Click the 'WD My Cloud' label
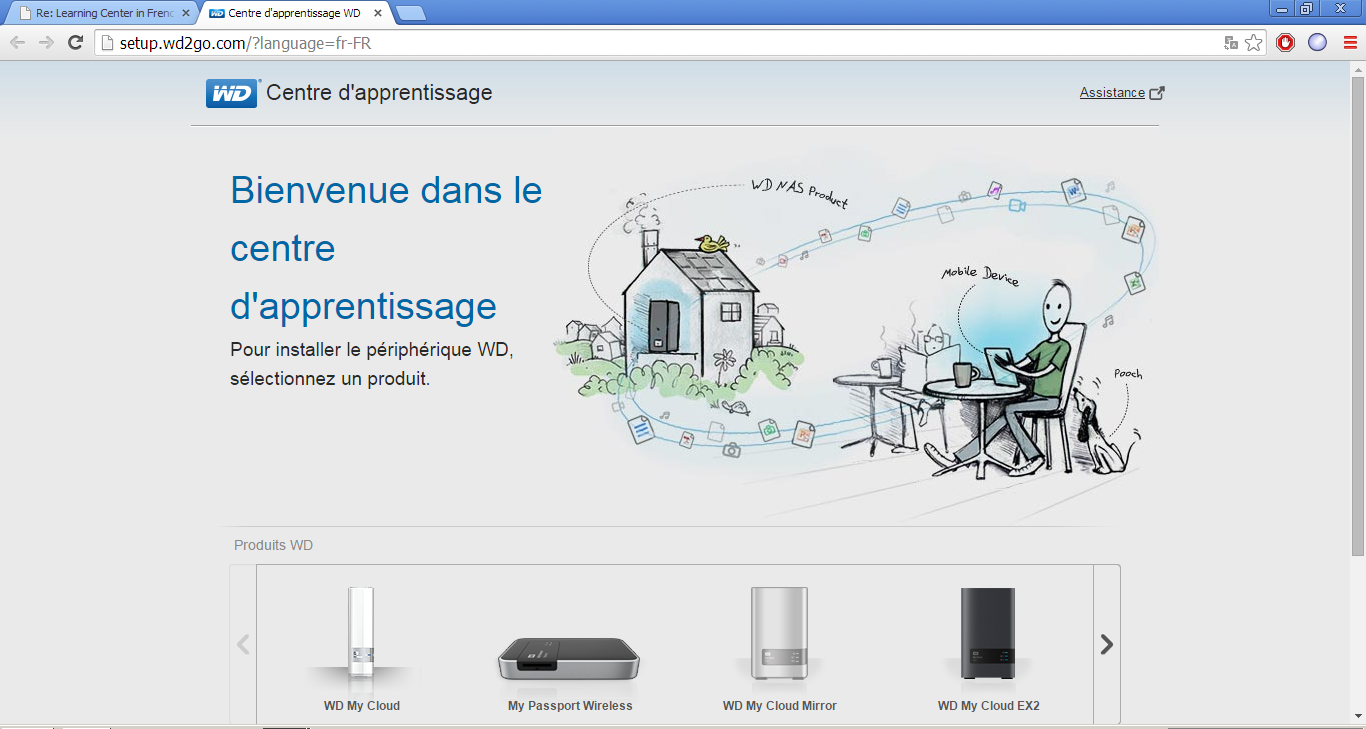1366x729 pixels. 362,706
